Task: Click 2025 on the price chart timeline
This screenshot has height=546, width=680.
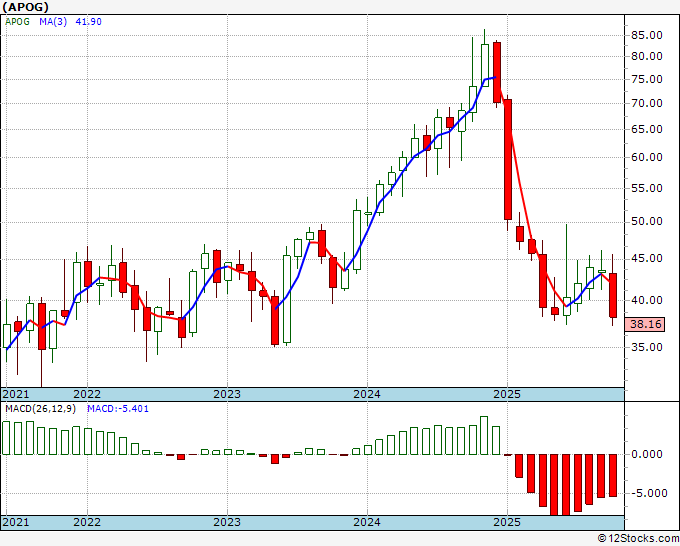Action: coord(507,394)
